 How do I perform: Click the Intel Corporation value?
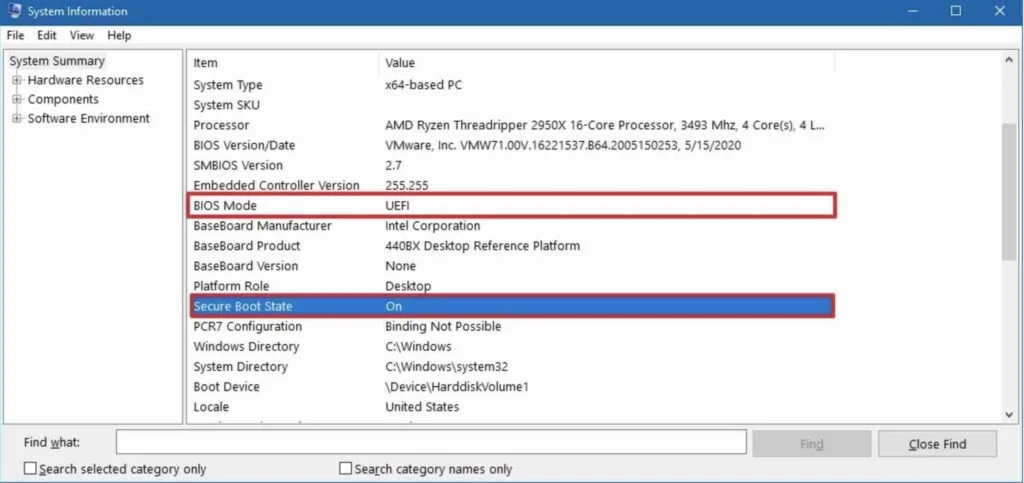[432, 226]
